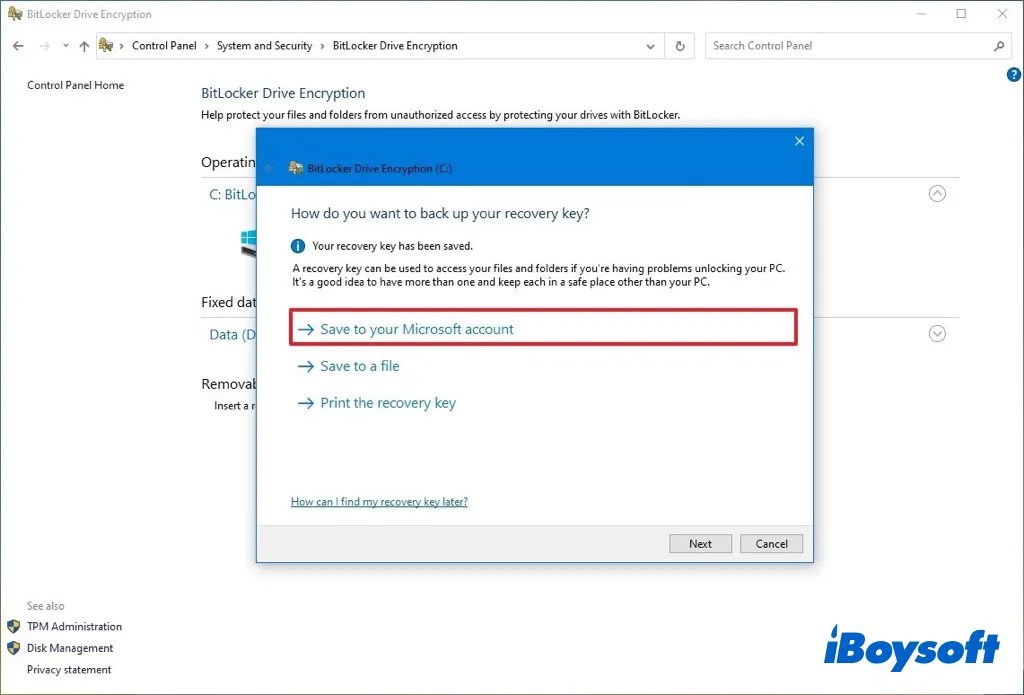Click the BitLocker icon in the address bar

pyautogui.click(x=106, y=45)
